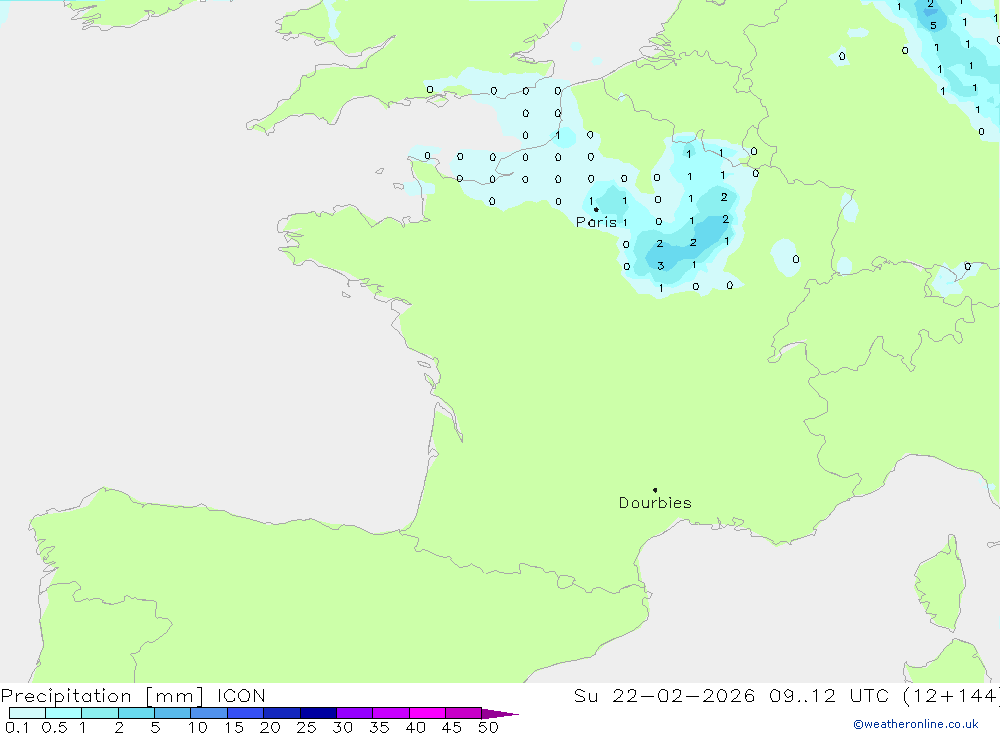Click the legend scale label 25
Image resolution: width=1000 pixels, height=733 pixels.
point(307,727)
